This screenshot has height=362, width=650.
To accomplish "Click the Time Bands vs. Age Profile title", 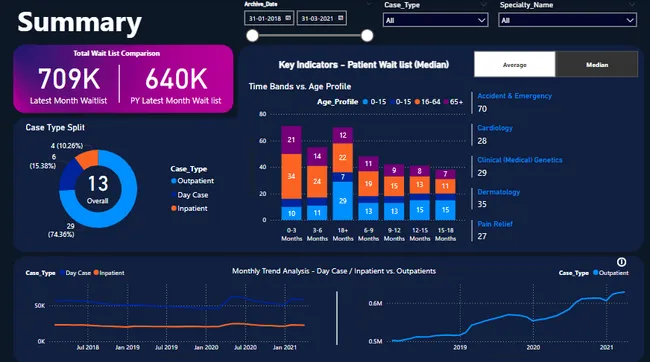I will coord(300,86).
